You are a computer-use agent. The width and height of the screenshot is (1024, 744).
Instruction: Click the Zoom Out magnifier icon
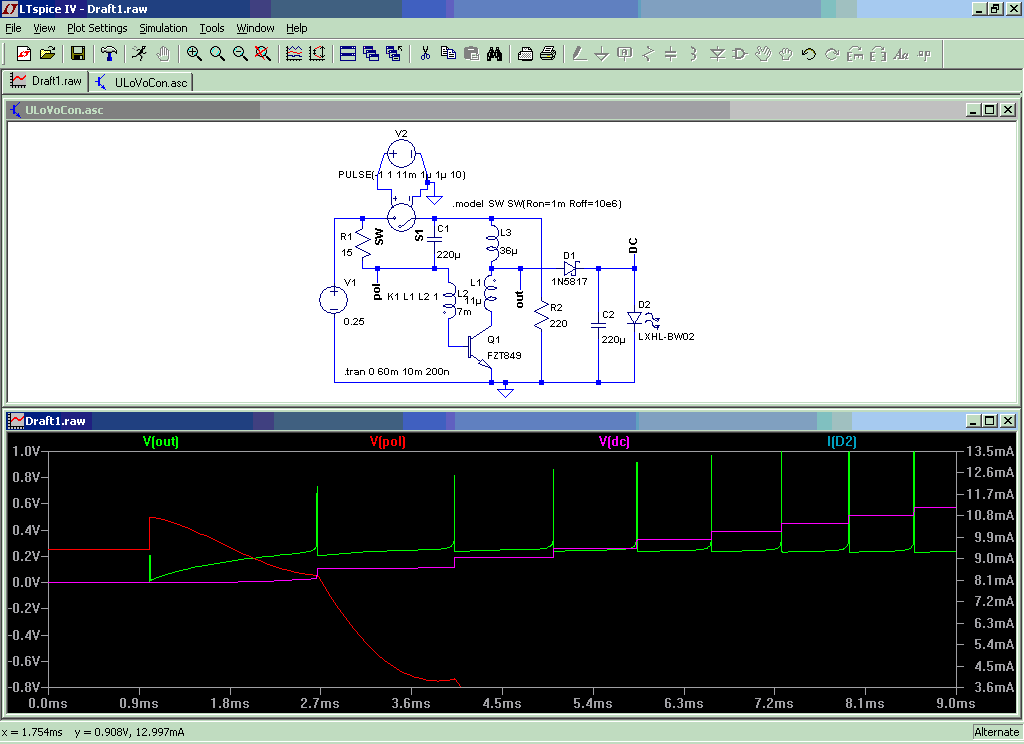(240, 54)
